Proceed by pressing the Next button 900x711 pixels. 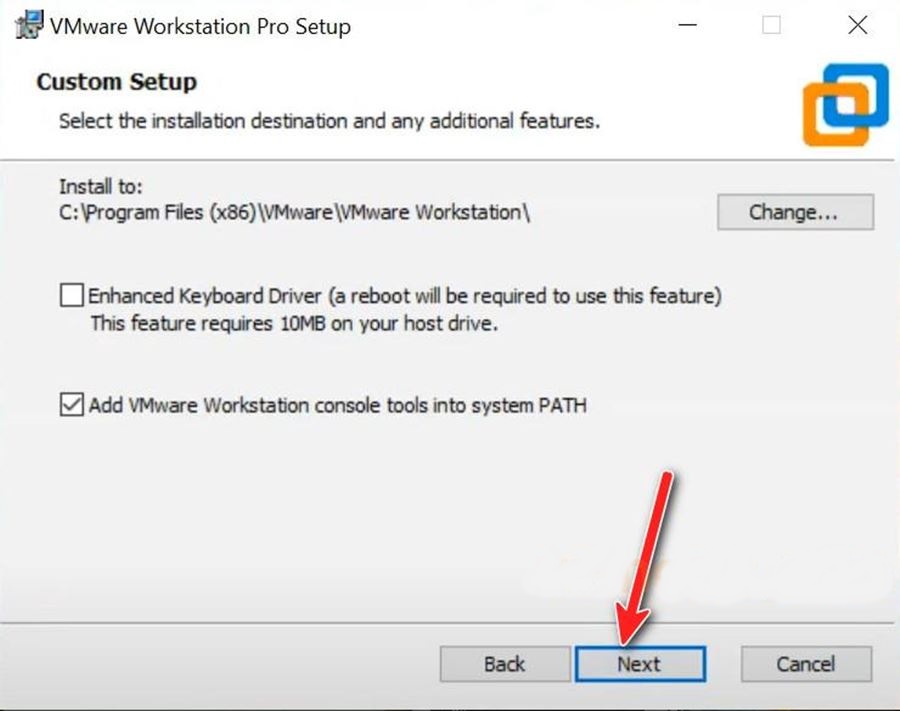tap(639, 664)
